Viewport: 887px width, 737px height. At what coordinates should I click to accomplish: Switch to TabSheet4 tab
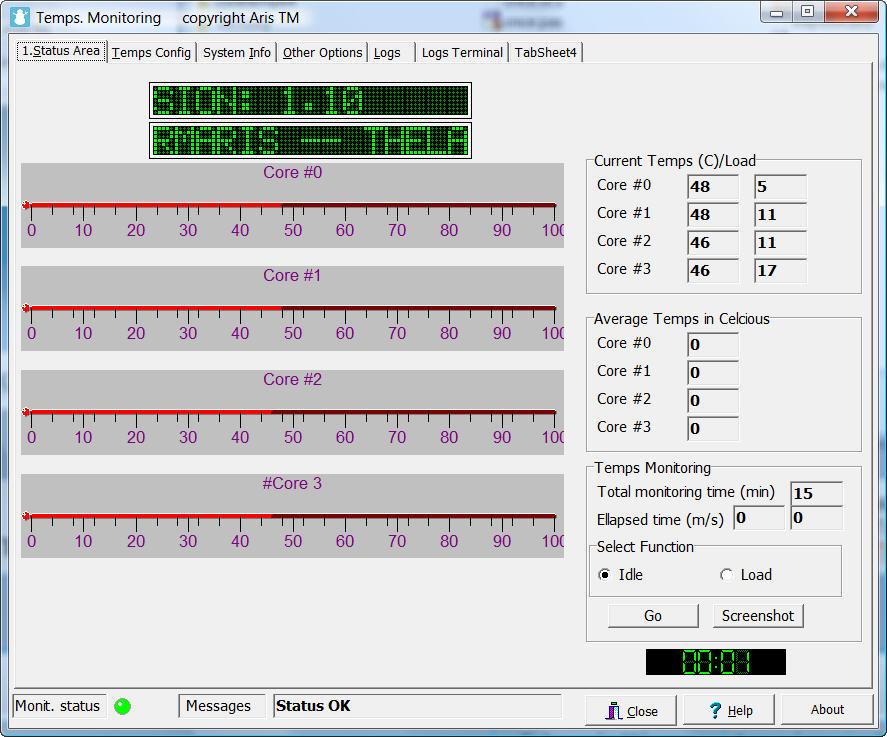pyautogui.click(x=545, y=53)
